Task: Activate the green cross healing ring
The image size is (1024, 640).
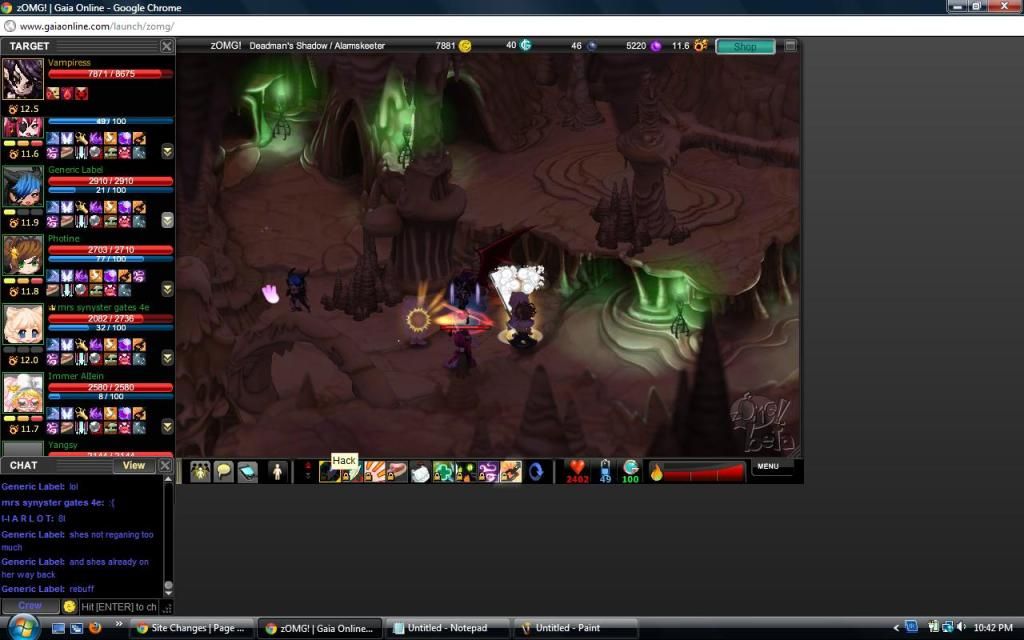Action: 443,472
